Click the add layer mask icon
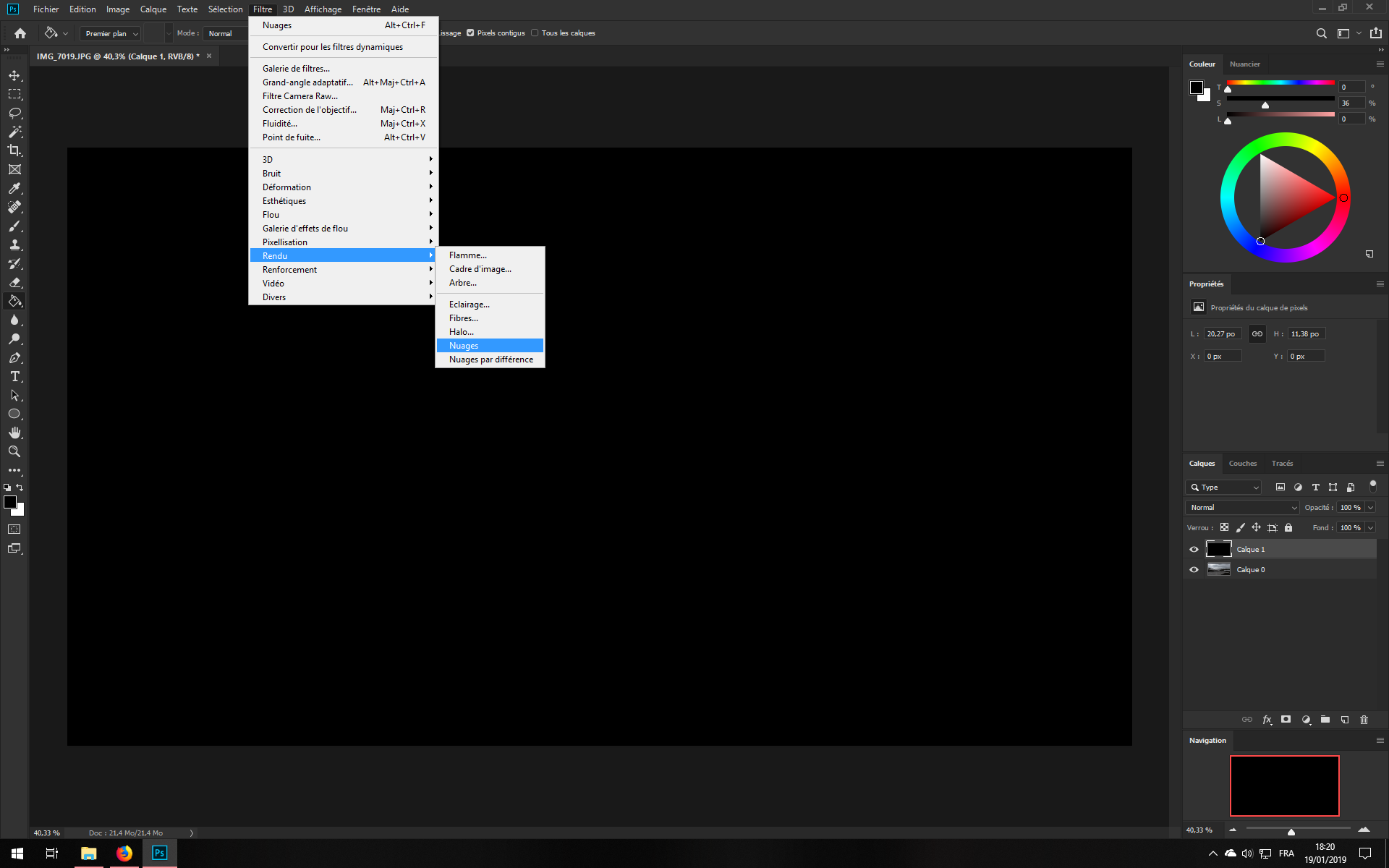 coord(1286,720)
